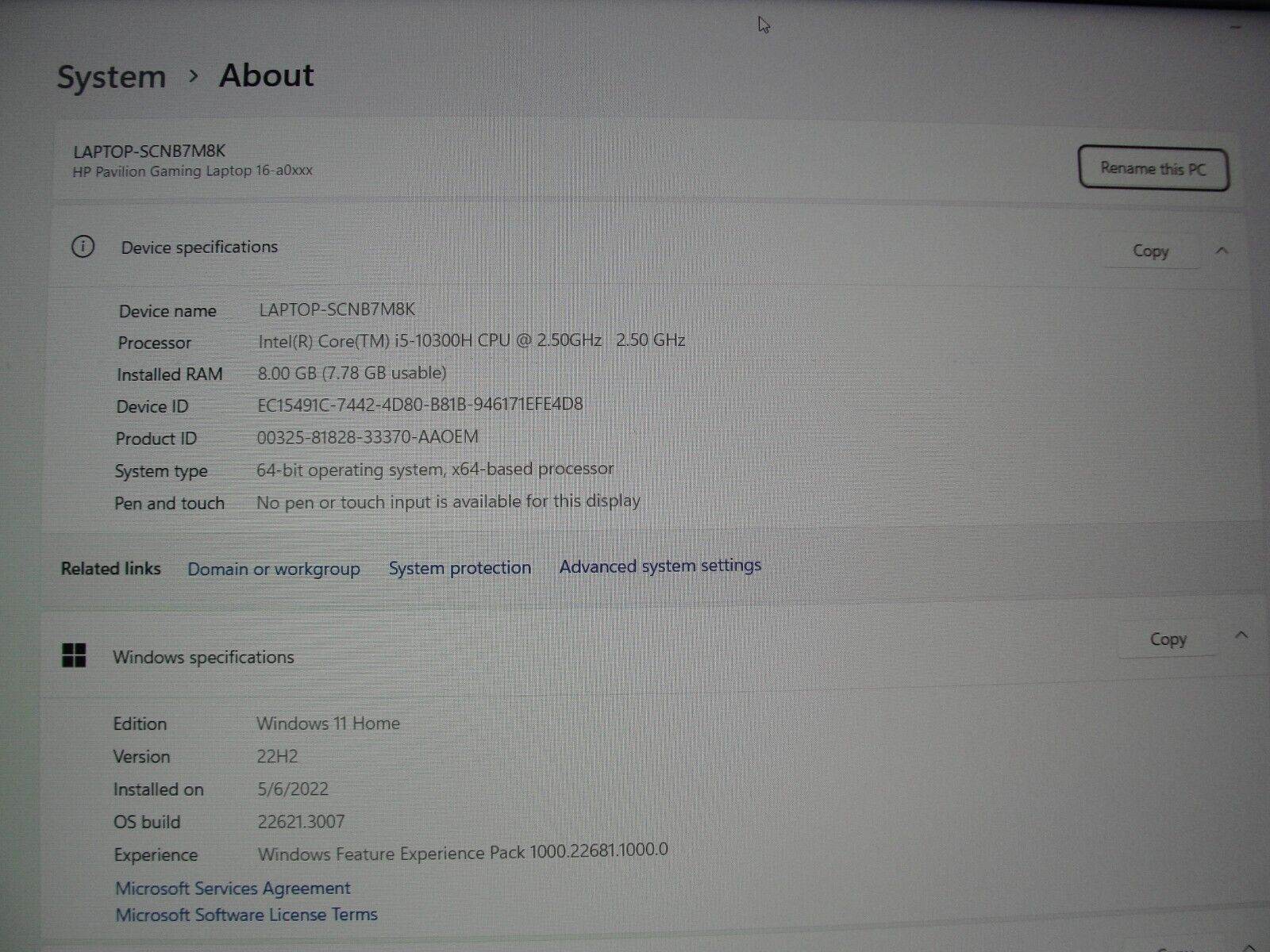Minimize the Settings window

click(1235, 28)
